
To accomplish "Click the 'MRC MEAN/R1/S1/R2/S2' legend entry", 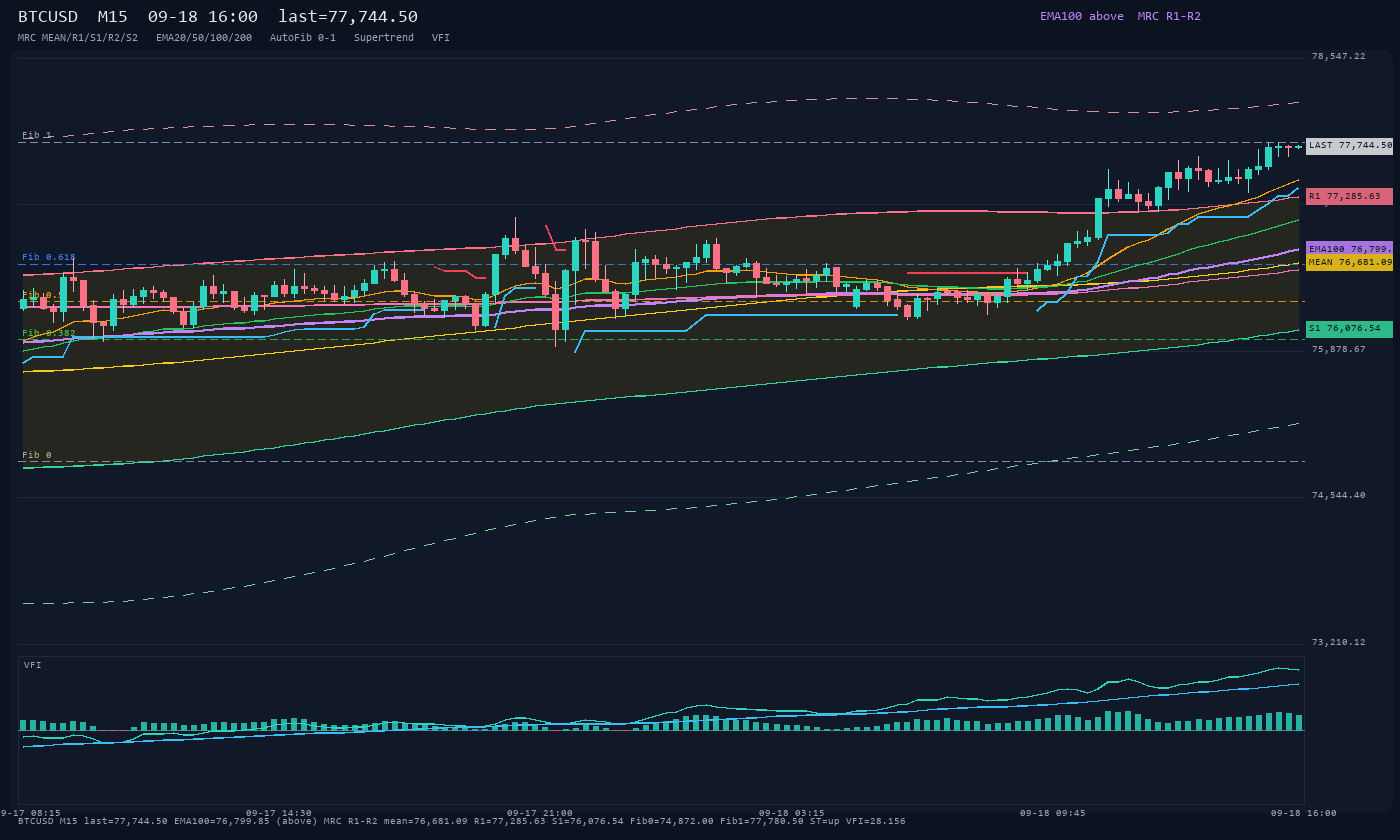I will point(78,38).
